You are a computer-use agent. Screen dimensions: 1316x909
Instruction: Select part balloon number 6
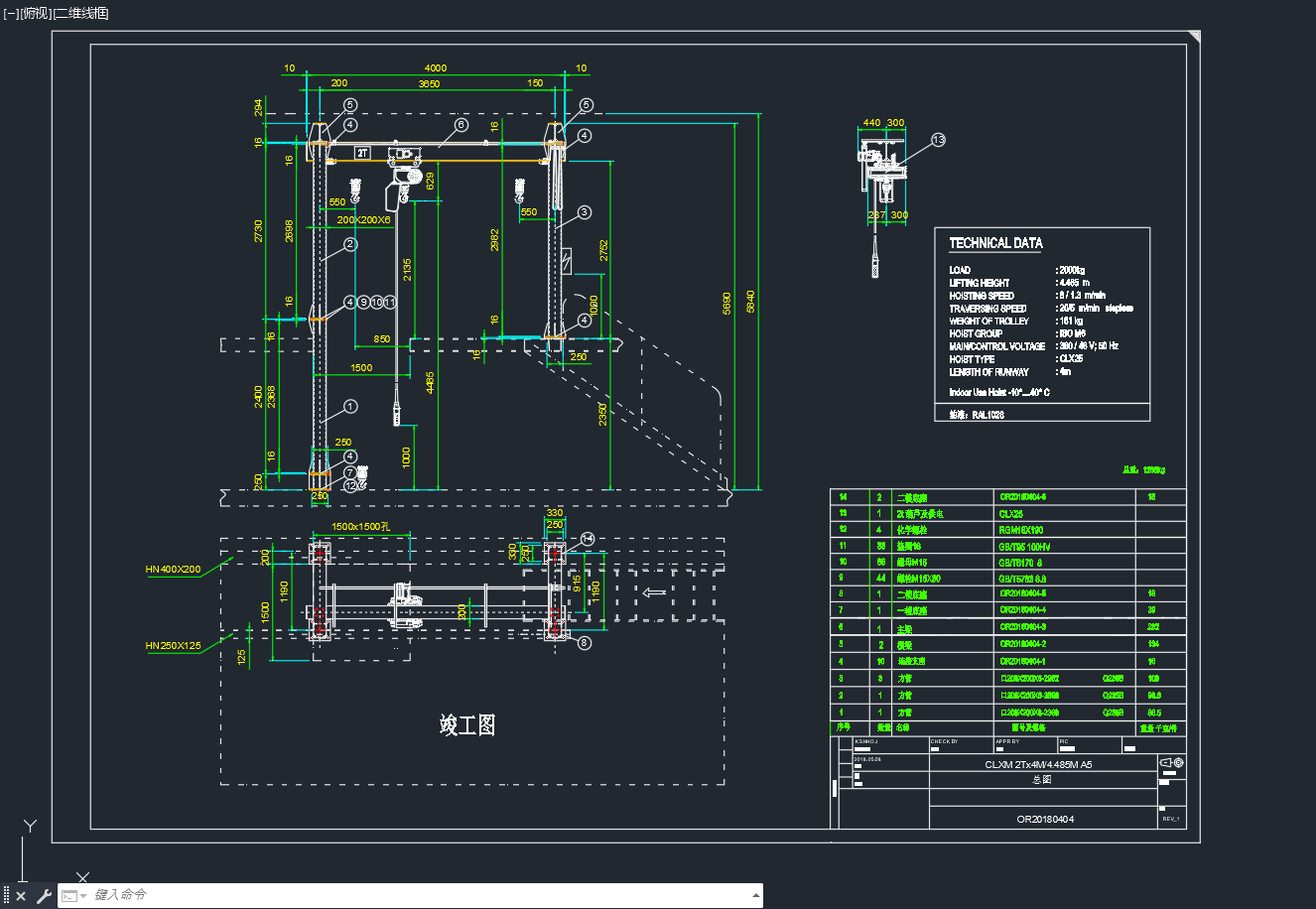[x=461, y=126]
